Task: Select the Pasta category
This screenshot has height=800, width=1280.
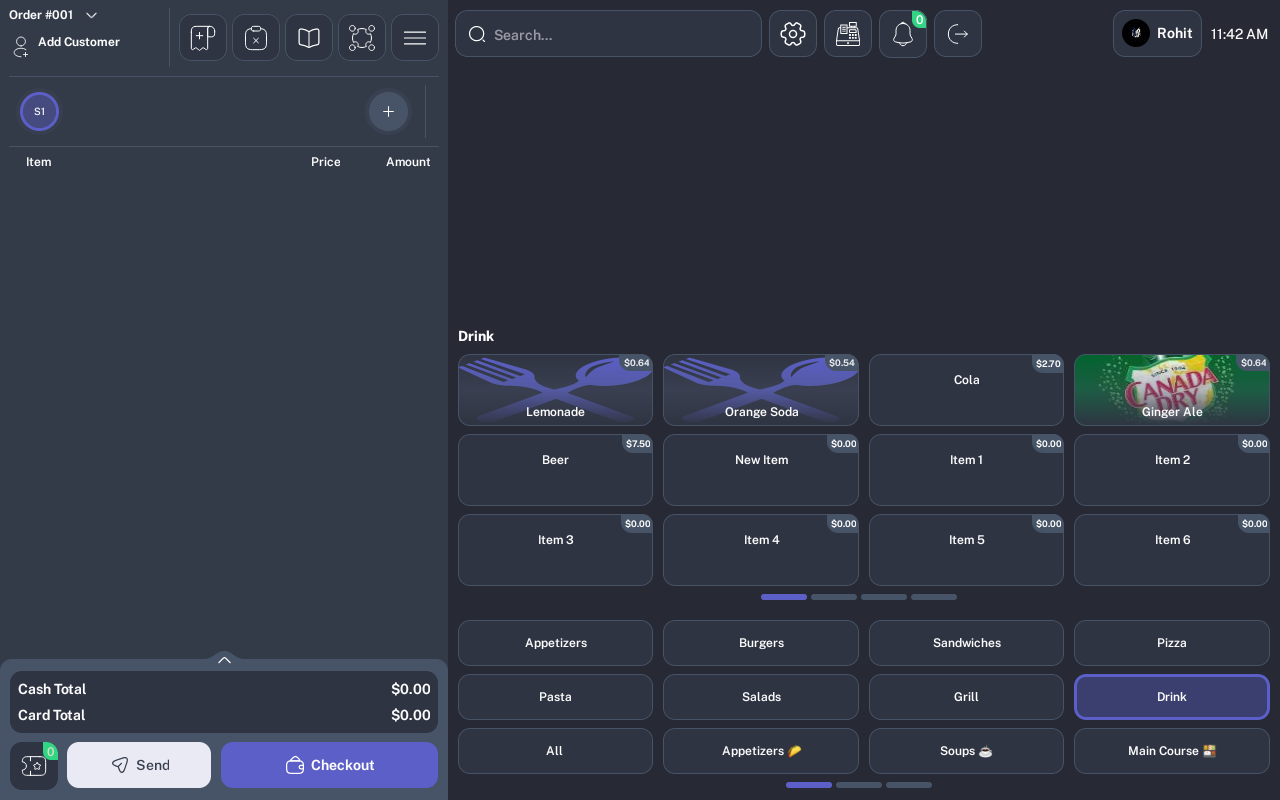Action: (x=555, y=697)
